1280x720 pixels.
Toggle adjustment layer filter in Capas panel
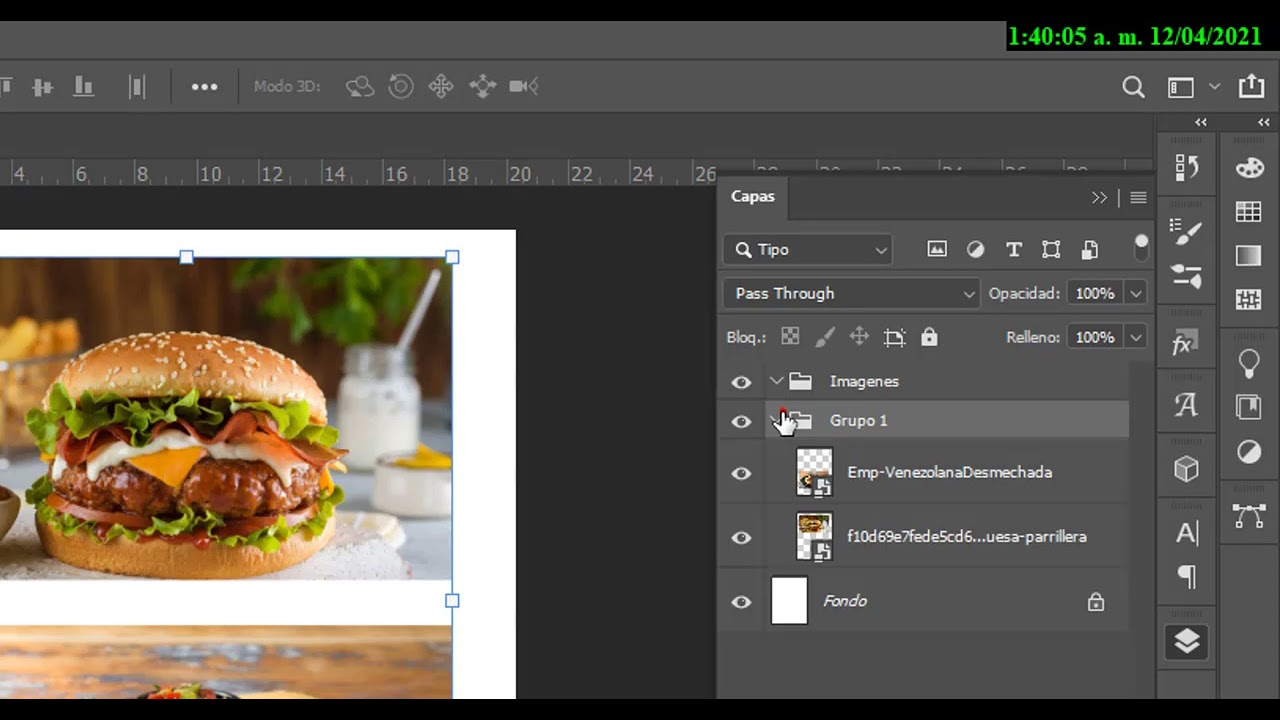pyautogui.click(x=975, y=249)
